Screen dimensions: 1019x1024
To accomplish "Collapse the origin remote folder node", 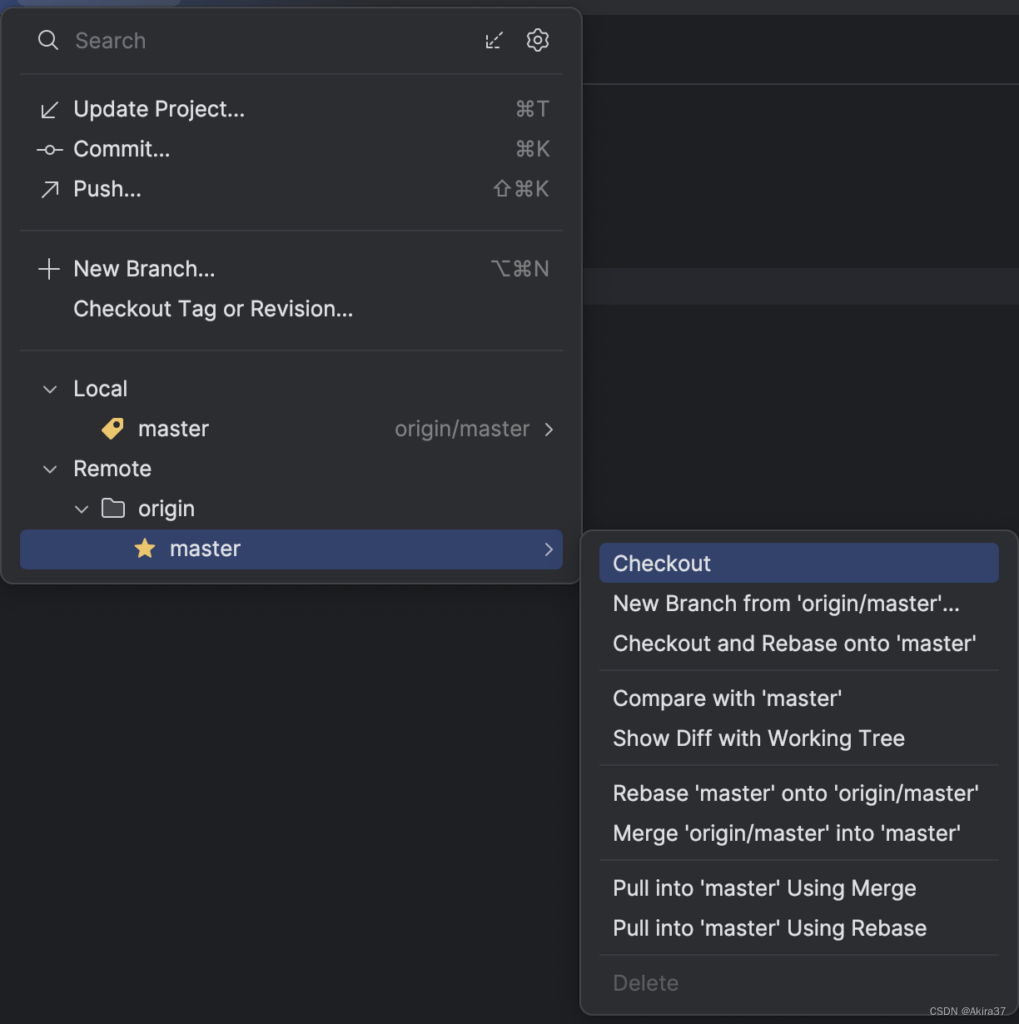I will pos(82,509).
